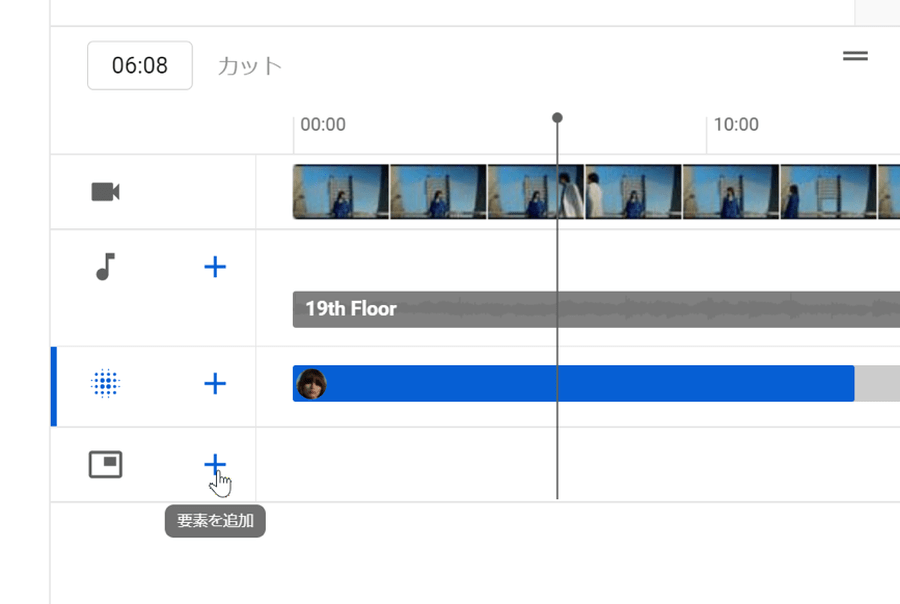Click the first video frame thumbnail
900x604 pixels.
pos(341,192)
